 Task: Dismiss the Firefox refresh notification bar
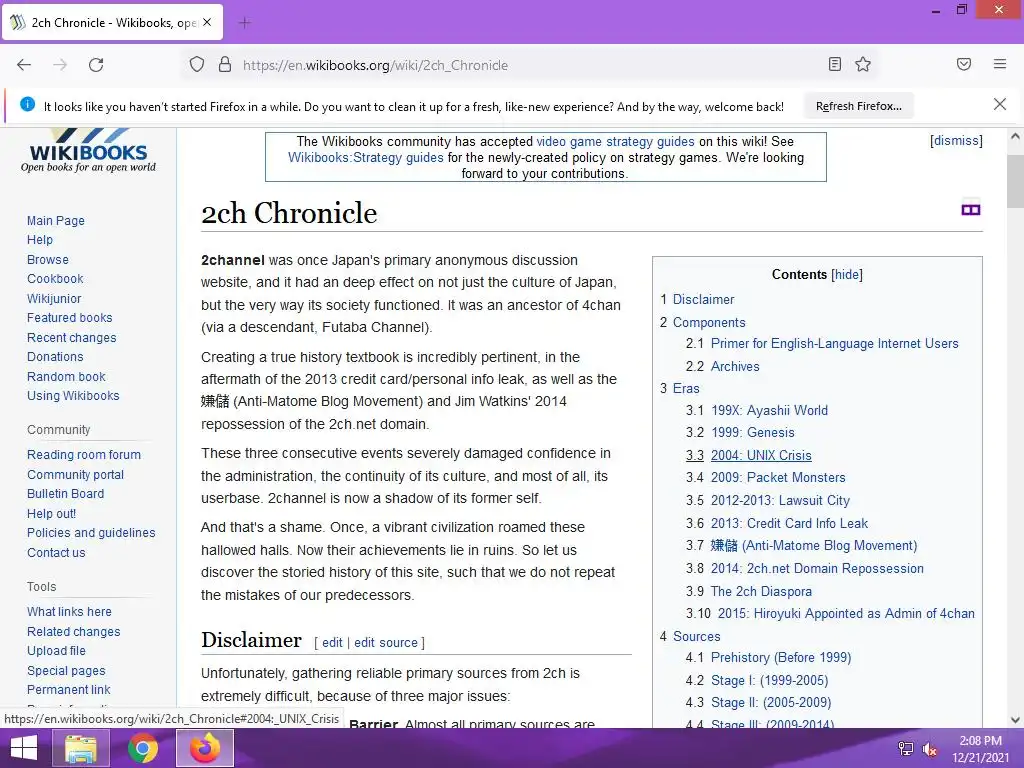[1000, 104]
